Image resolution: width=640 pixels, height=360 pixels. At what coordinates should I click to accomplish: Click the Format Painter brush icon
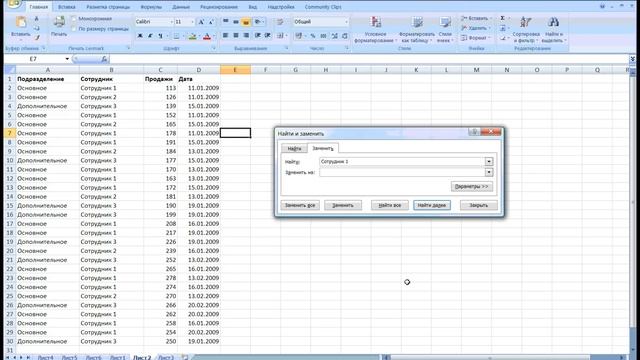[36, 38]
